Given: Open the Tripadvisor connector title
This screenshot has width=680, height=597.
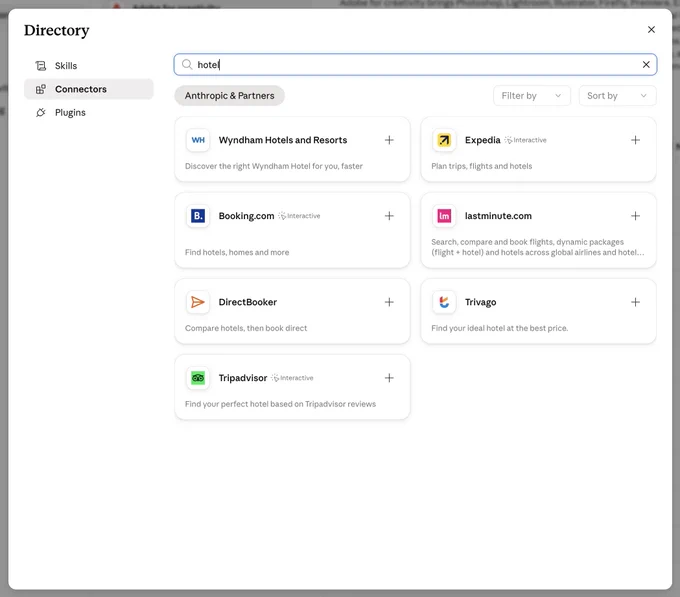Looking at the screenshot, I should pyautogui.click(x=243, y=378).
